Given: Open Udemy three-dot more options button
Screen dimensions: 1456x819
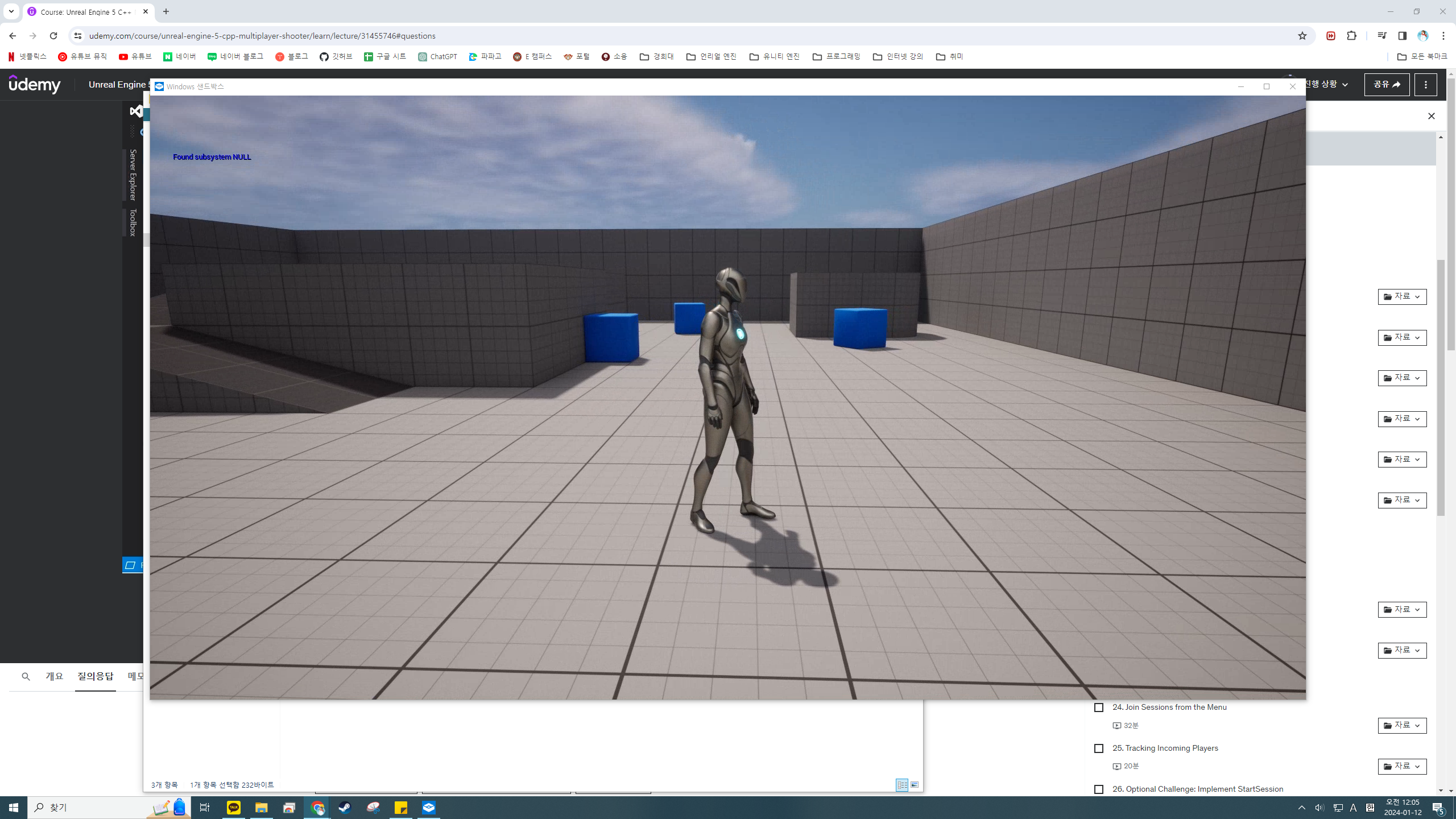Looking at the screenshot, I should 1425,84.
